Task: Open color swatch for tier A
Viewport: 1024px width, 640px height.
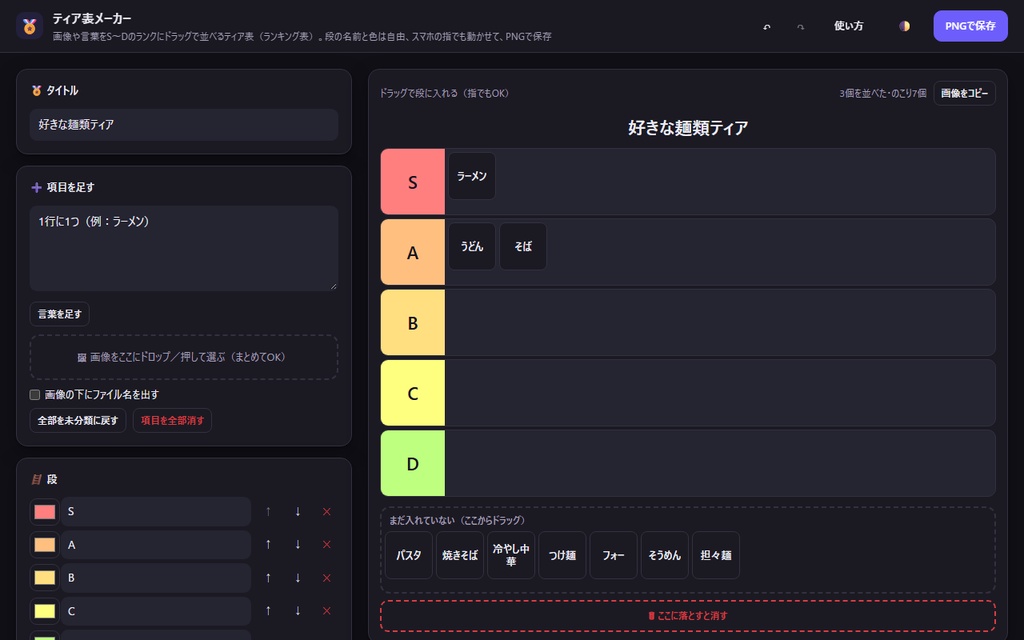Action: click(44, 545)
